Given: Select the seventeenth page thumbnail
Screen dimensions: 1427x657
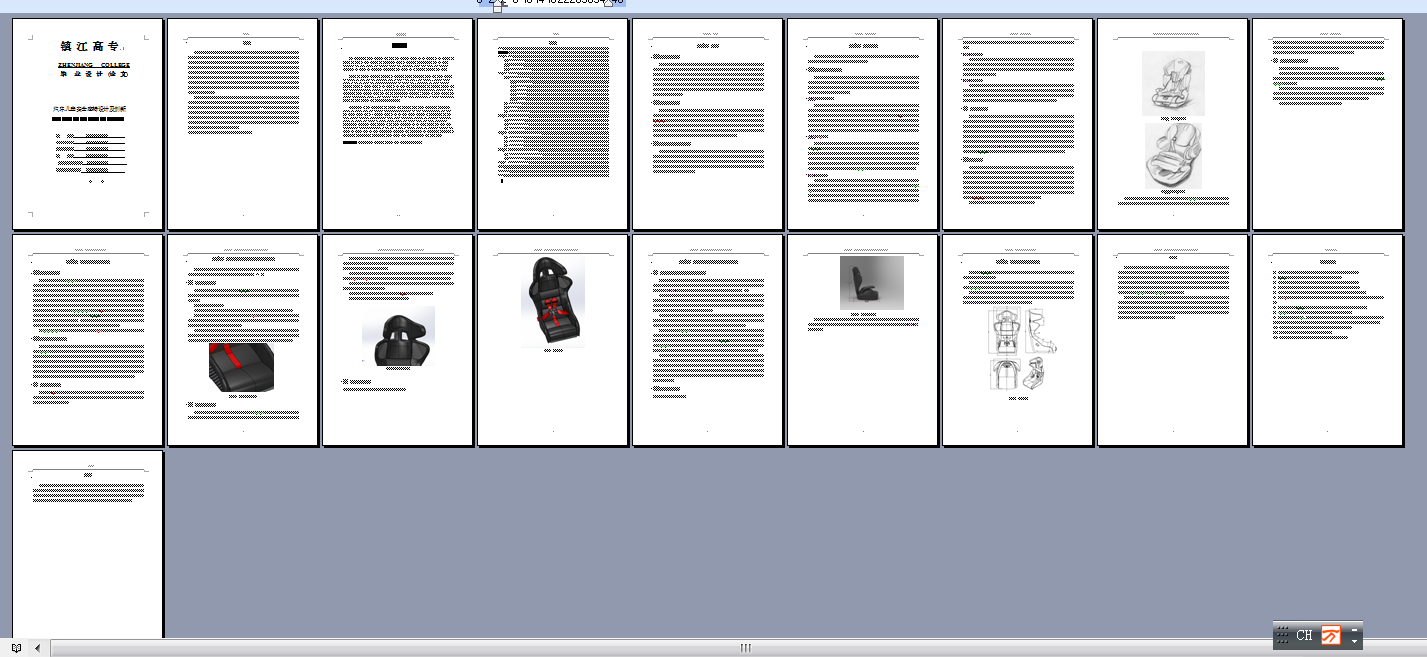Looking at the screenshot, I should [1173, 340].
